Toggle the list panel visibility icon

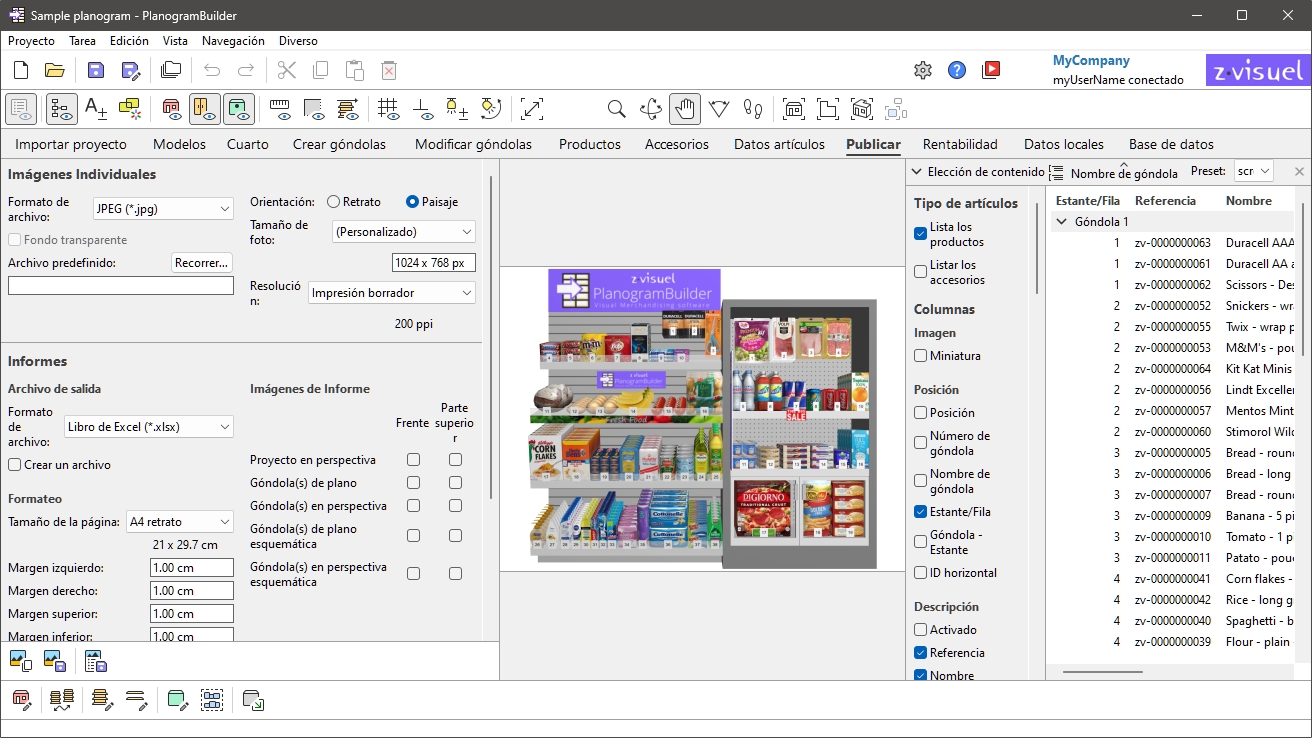(22, 108)
